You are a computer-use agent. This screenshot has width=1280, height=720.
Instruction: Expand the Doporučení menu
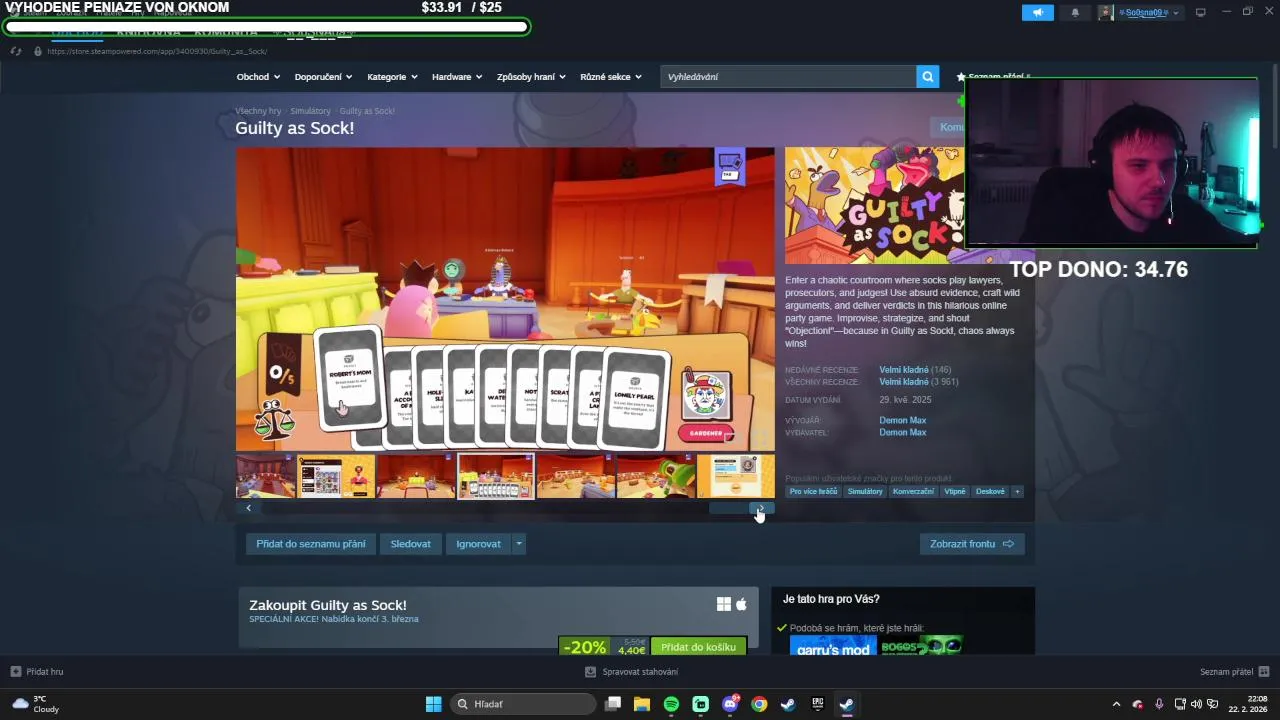click(x=323, y=77)
